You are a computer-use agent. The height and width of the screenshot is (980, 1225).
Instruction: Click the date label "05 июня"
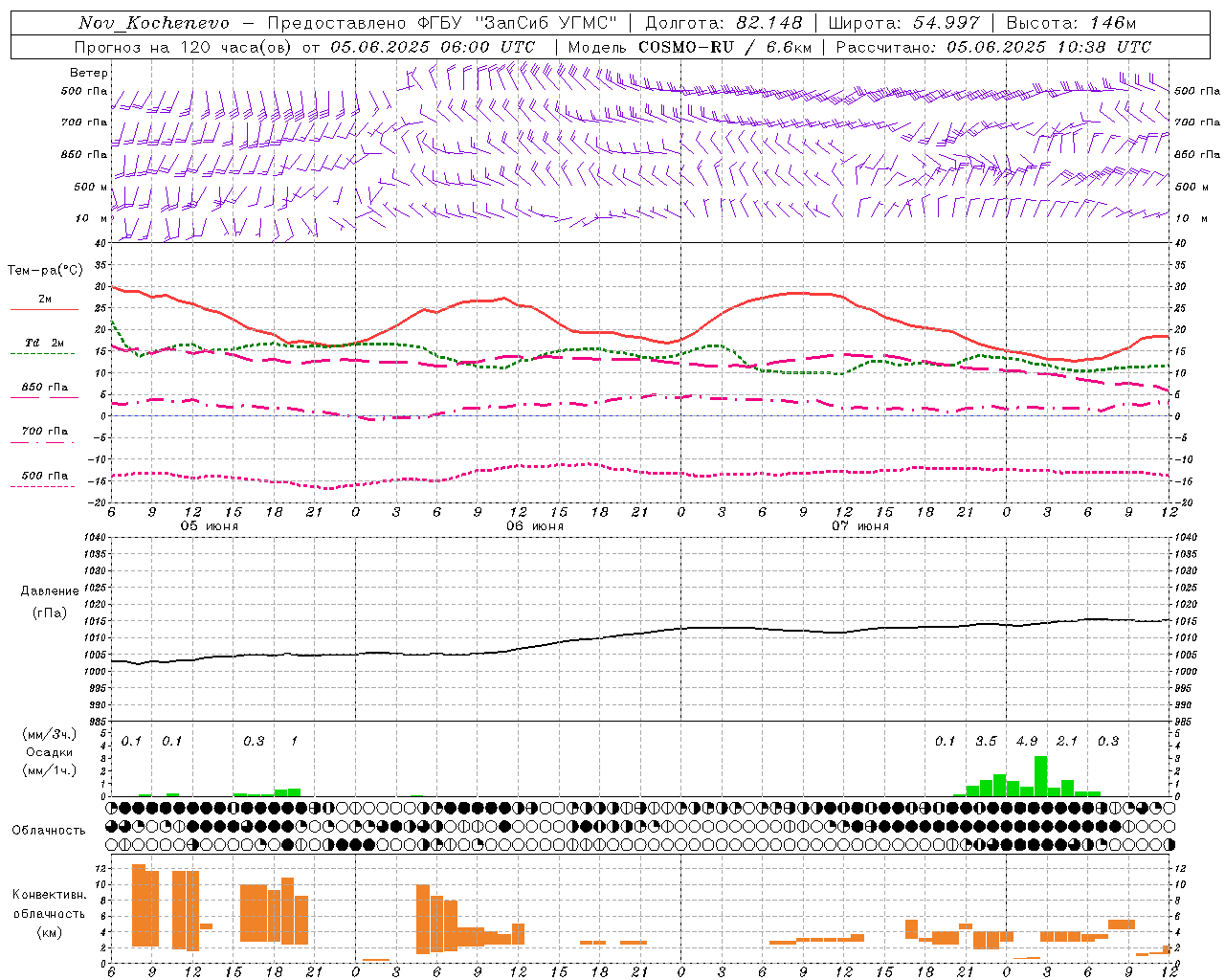(x=210, y=526)
